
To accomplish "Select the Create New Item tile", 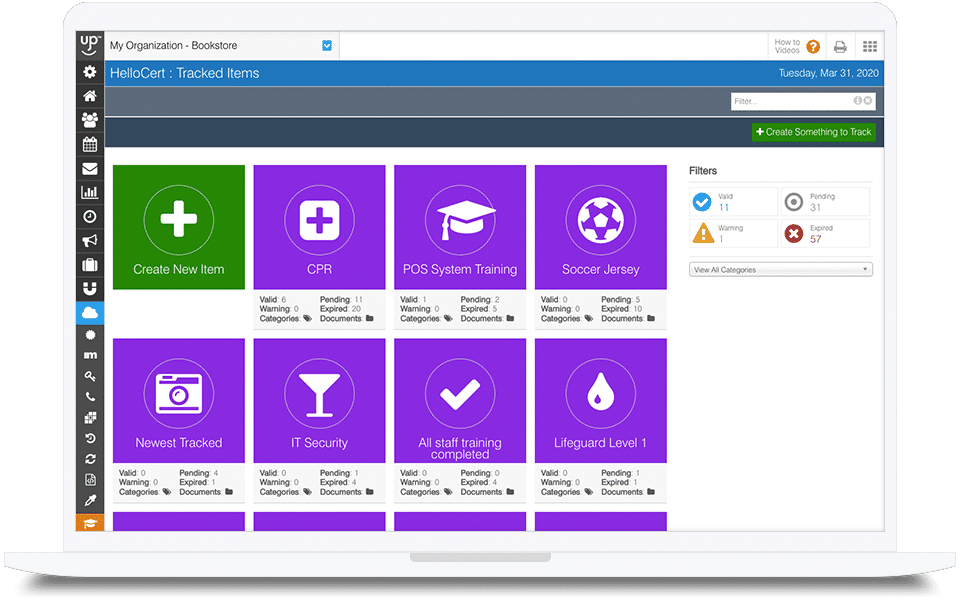I will coord(179,227).
